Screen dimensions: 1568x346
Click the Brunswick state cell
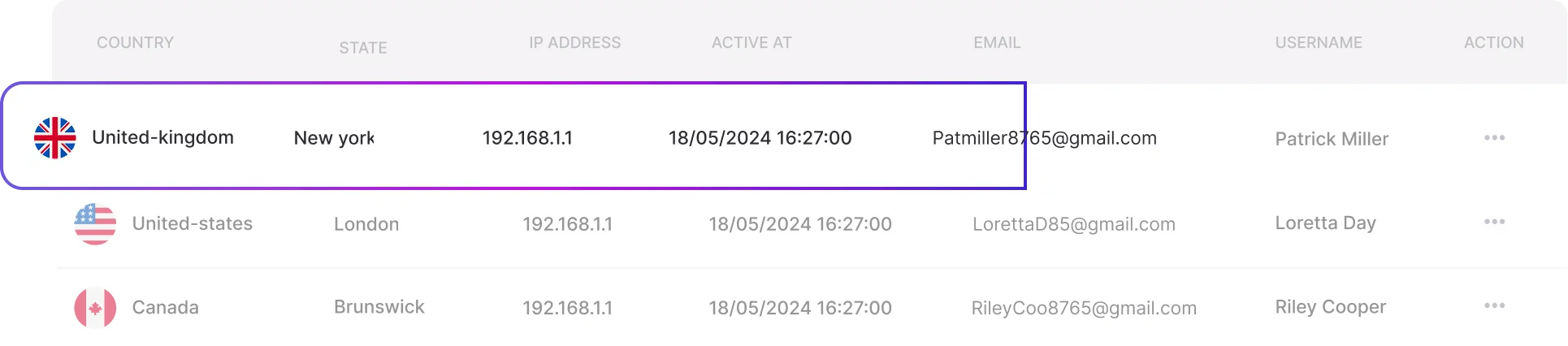tap(379, 307)
